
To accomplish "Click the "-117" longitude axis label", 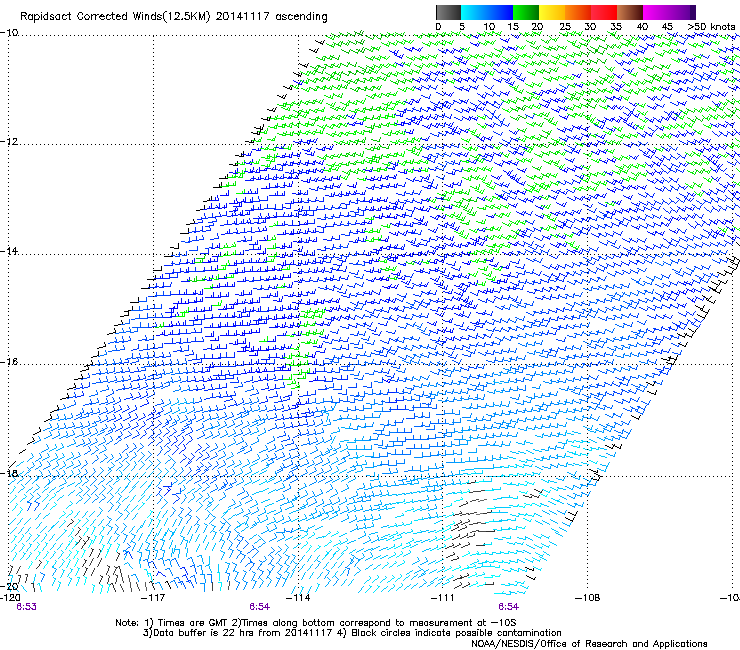I will tap(153, 598).
